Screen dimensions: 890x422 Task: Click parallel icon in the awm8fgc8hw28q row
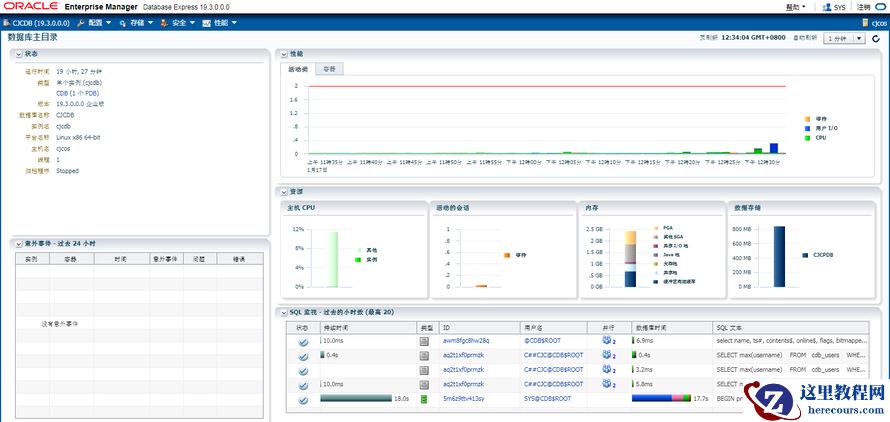(607, 340)
